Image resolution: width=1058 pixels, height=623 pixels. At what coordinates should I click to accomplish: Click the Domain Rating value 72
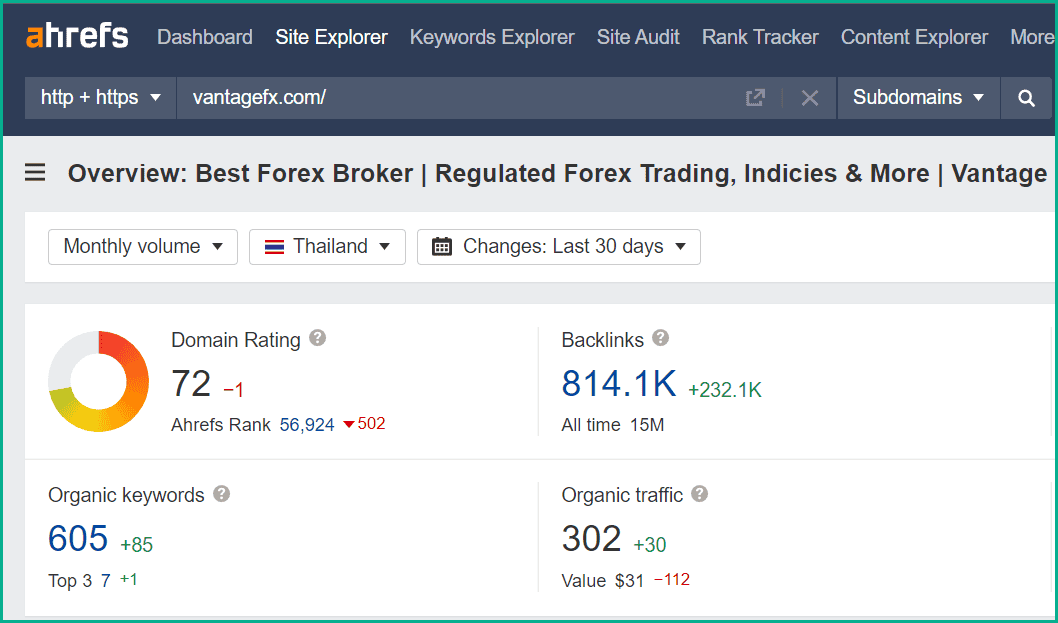(191, 383)
